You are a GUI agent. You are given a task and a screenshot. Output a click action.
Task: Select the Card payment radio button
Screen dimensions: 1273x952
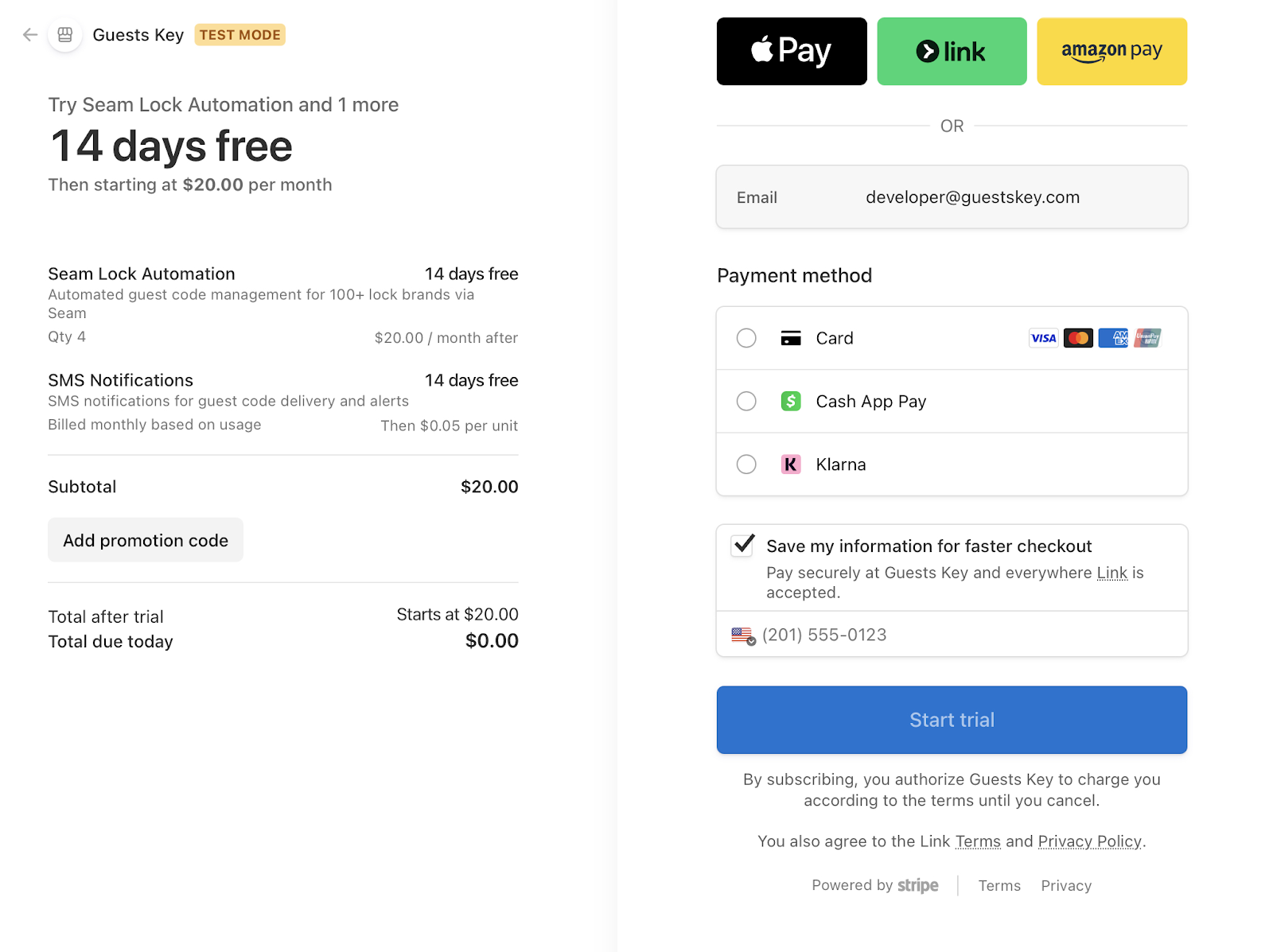click(x=746, y=337)
